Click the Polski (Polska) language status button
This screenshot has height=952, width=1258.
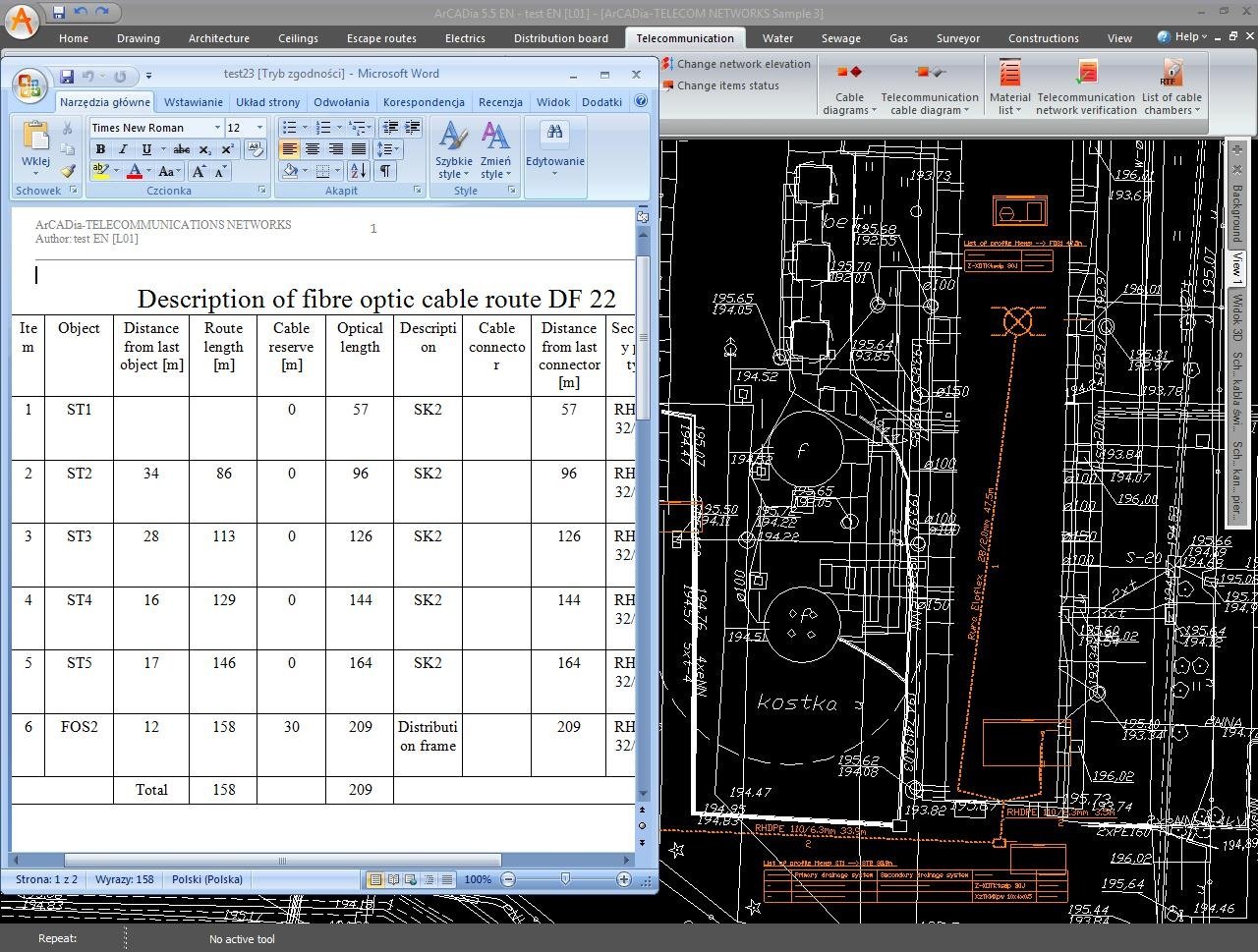(206, 879)
